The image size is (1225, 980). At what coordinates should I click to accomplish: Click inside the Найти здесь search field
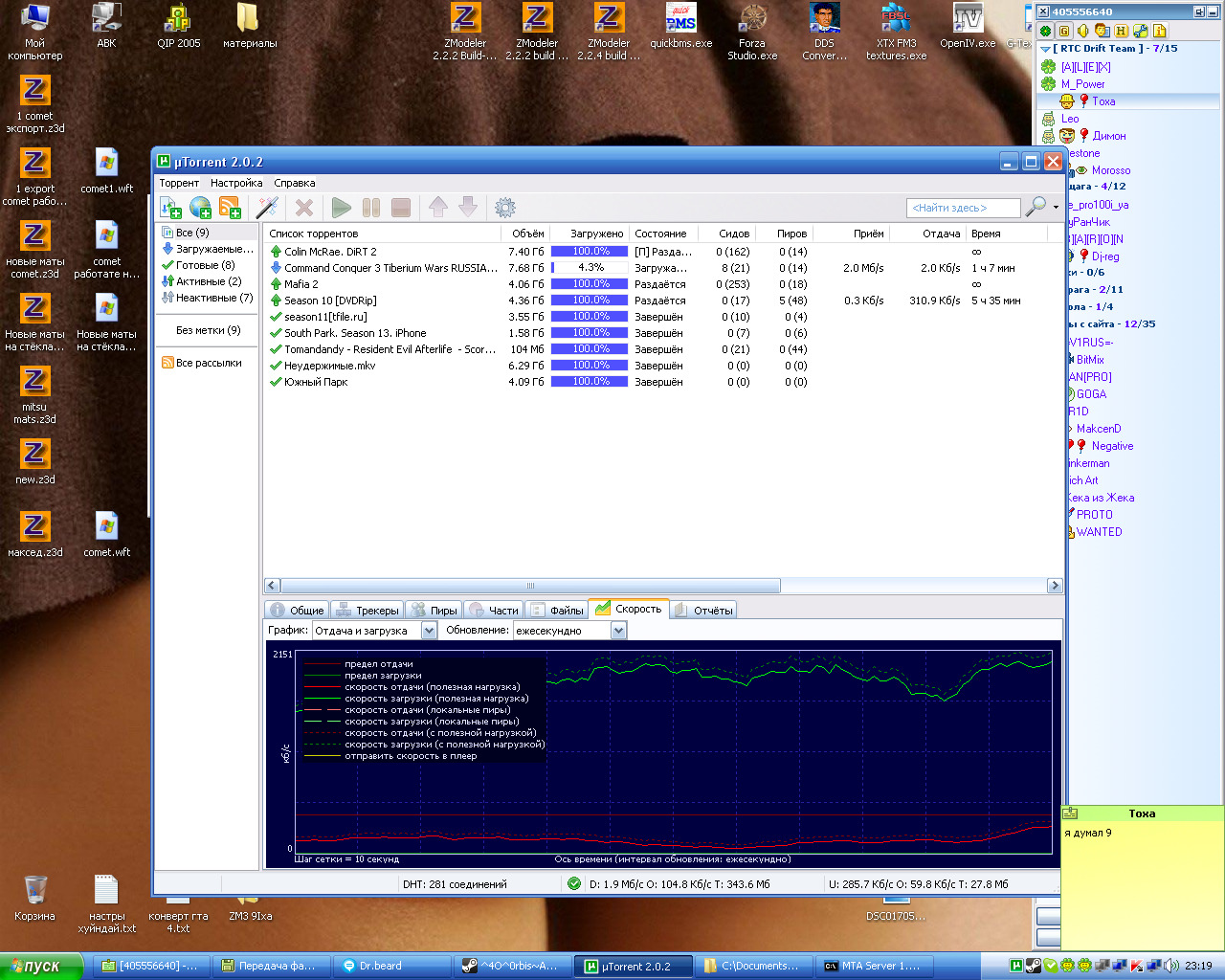[x=960, y=208]
